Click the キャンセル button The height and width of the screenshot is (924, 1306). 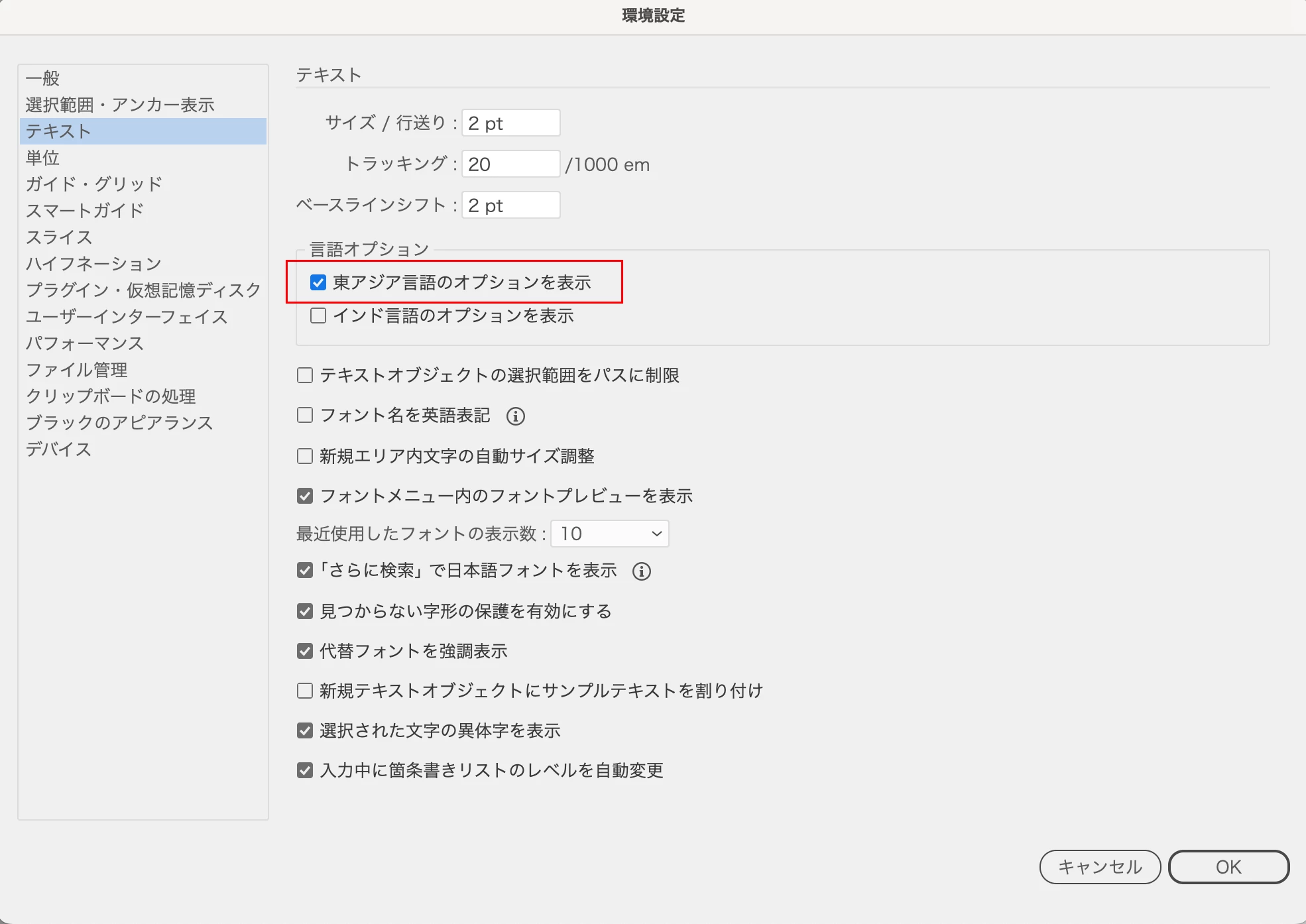1099,867
